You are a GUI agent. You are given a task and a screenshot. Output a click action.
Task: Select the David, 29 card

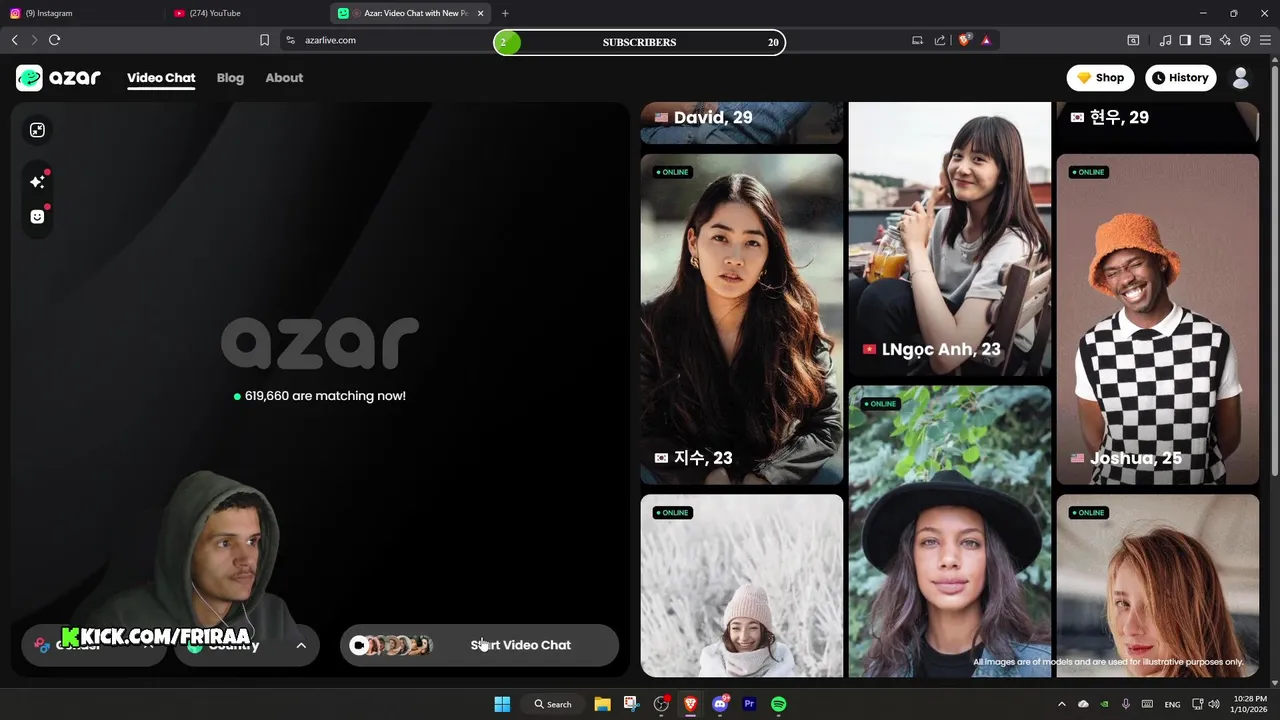point(742,122)
